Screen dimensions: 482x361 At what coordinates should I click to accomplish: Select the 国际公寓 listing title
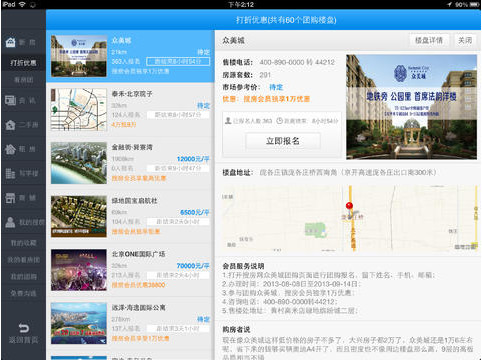click(138, 307)
